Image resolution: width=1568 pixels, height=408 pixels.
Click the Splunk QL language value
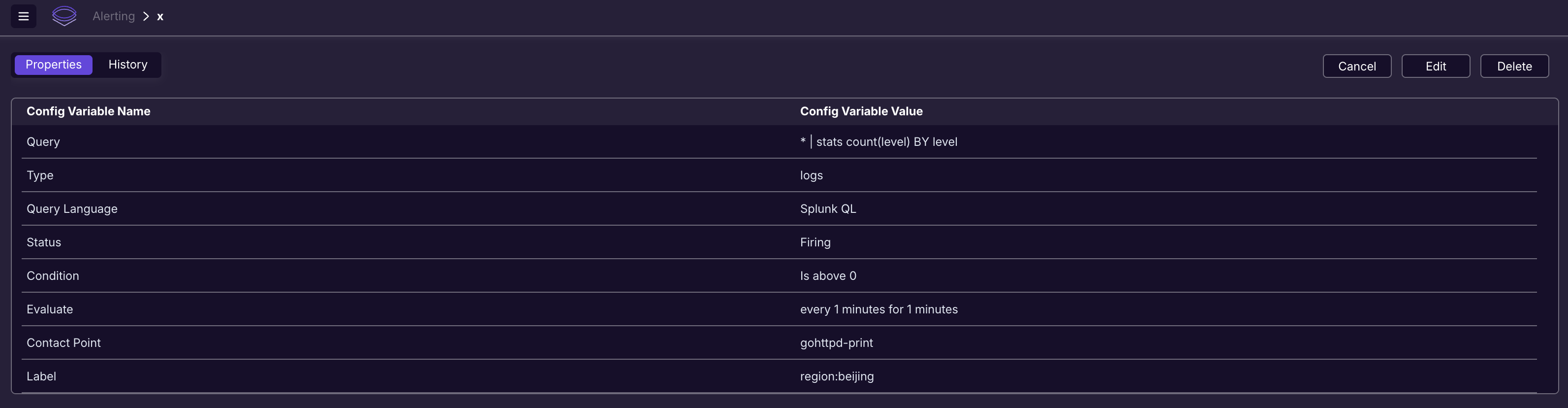click(828, 209)
